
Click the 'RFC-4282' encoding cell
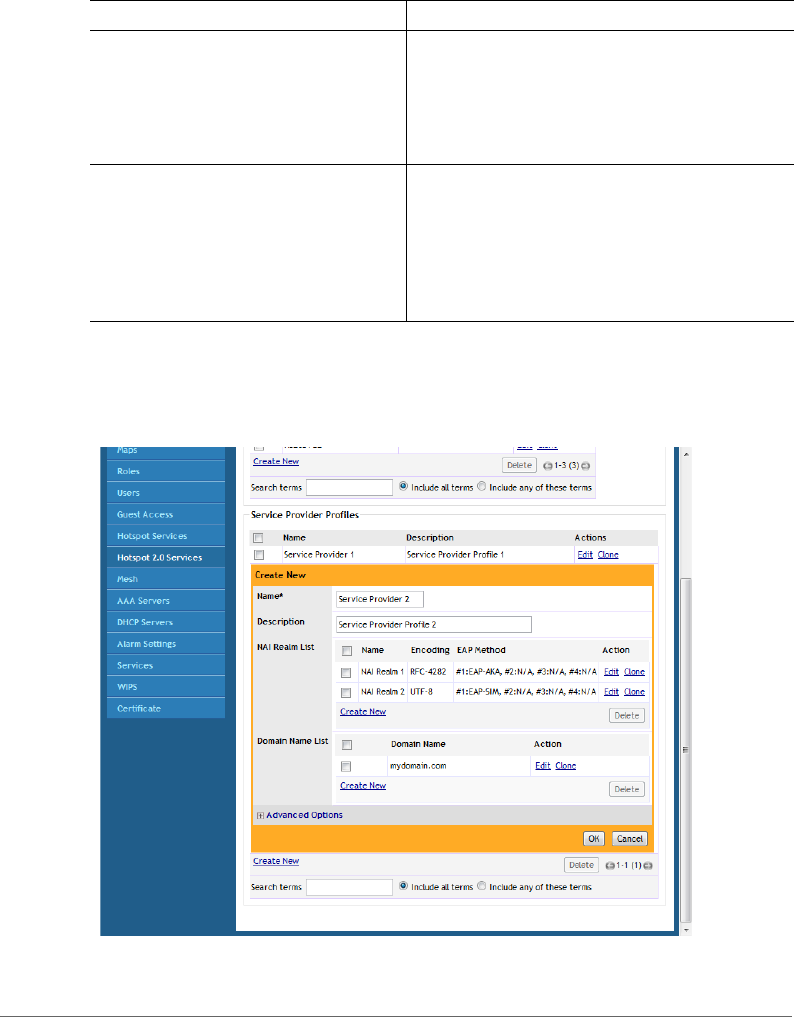(428, 672)
